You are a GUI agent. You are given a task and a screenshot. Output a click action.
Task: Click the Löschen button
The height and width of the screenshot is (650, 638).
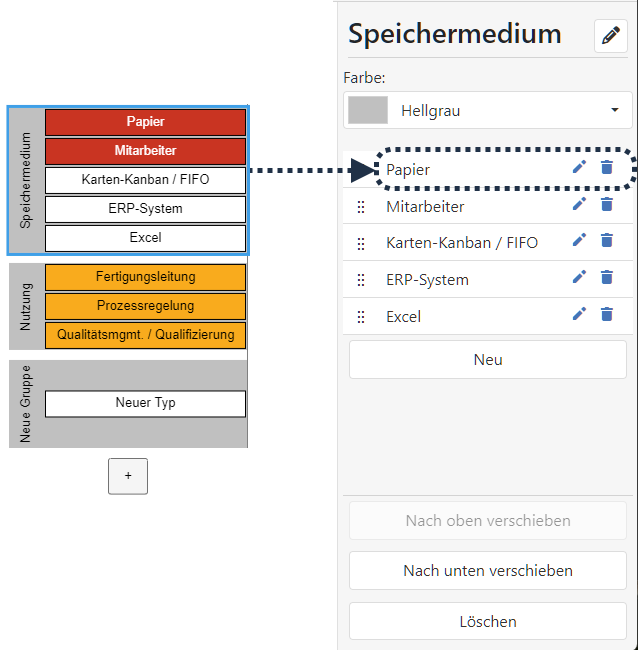coord(487,621)
